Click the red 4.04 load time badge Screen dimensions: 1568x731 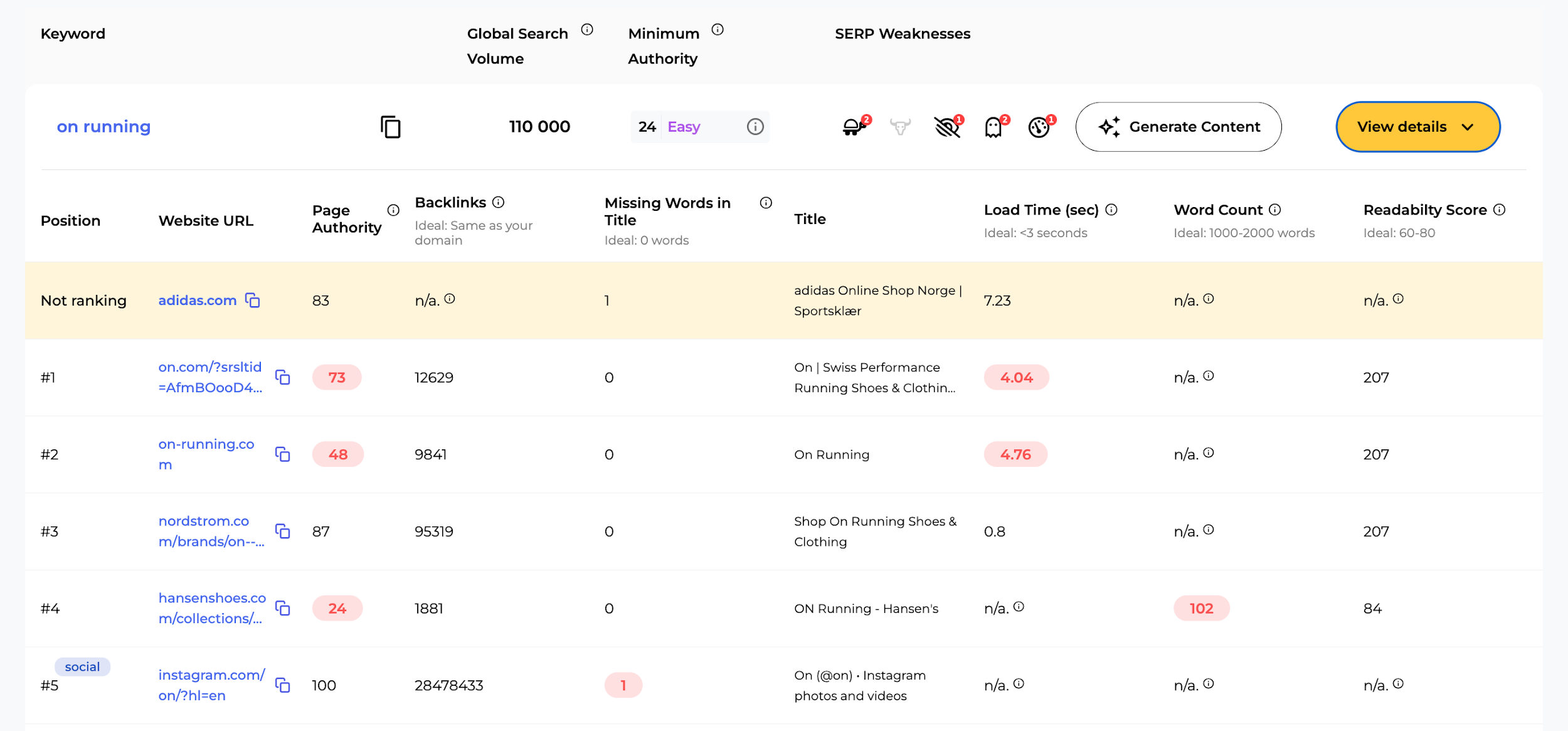[x=1016, y=377]
